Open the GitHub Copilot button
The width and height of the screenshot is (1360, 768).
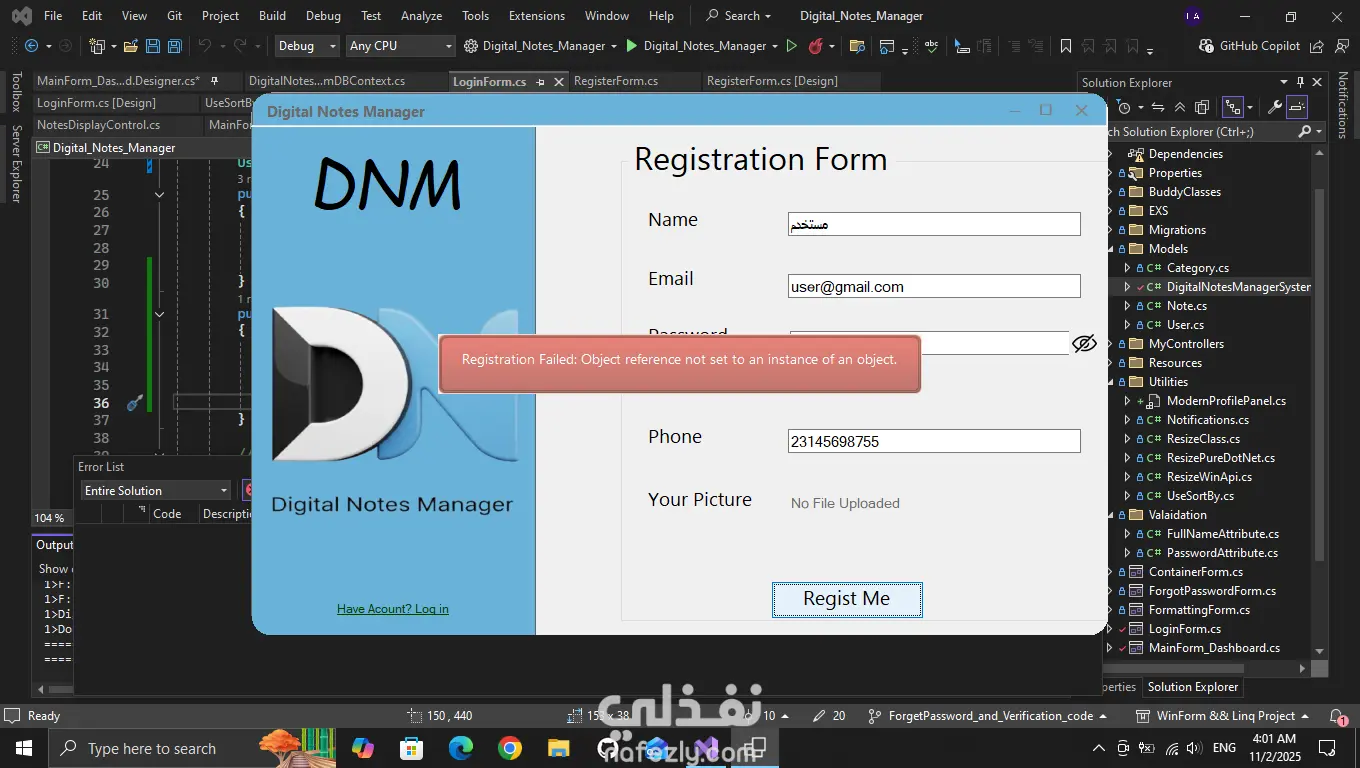pos(1250,46)
